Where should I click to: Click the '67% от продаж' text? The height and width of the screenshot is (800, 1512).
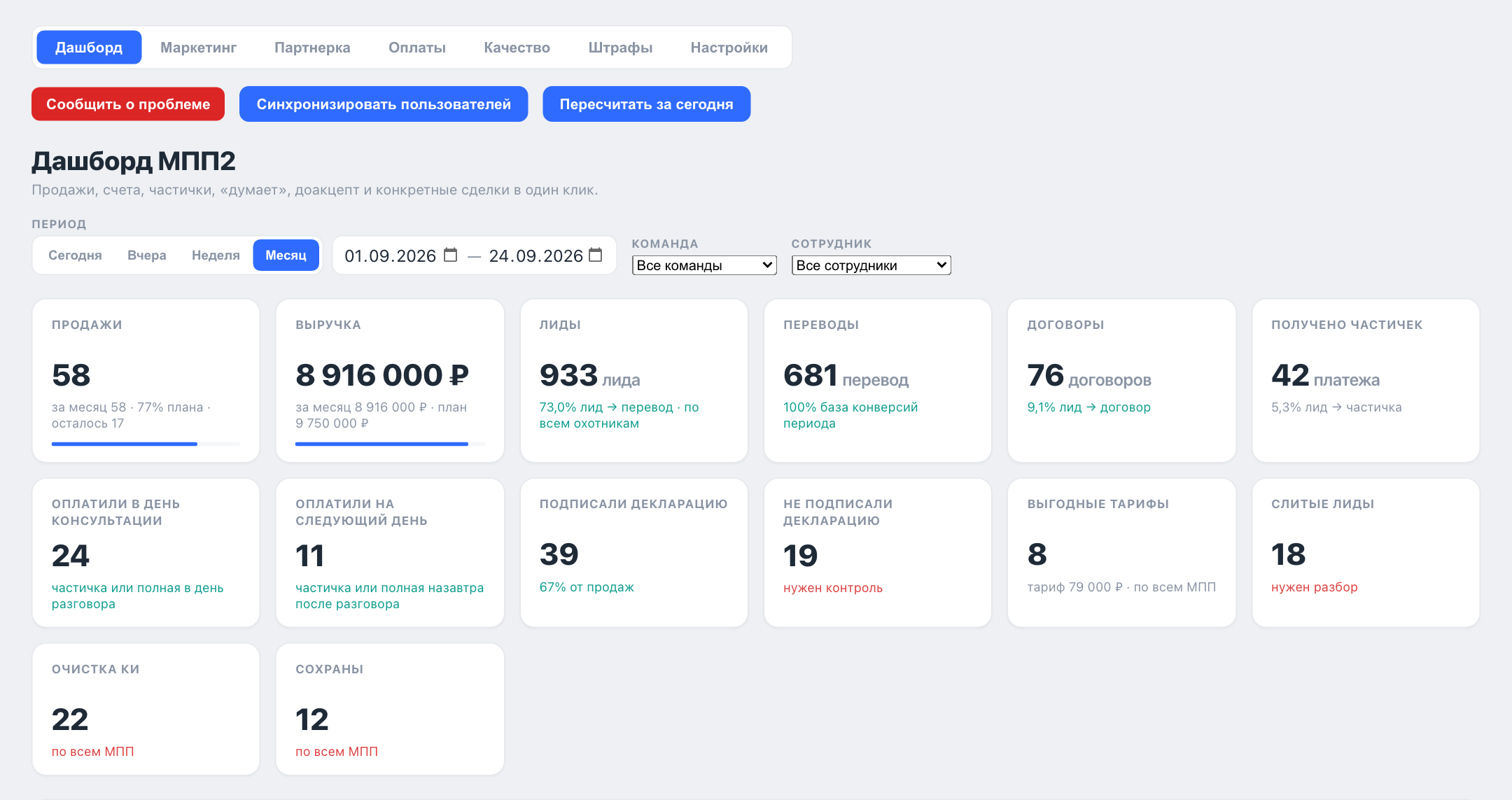pos(587,587)
